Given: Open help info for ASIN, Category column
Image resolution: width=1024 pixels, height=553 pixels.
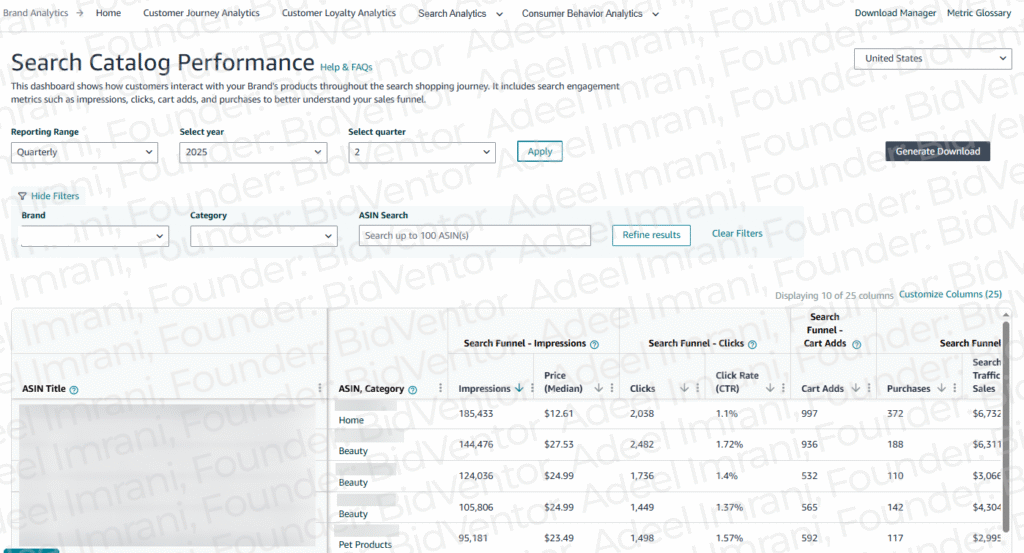Looking at the screenshot, I should pyautogui.click(x=413, y=390).
